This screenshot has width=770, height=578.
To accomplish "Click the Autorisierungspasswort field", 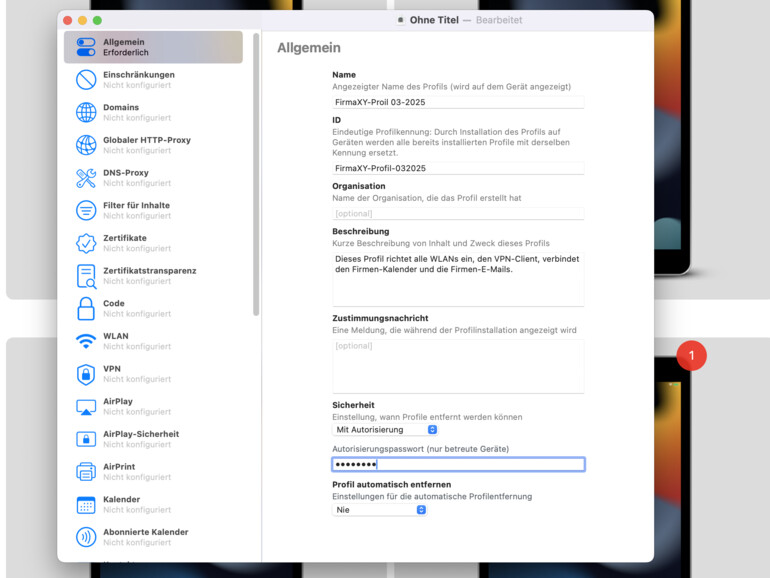I will (x=458, y=464).
